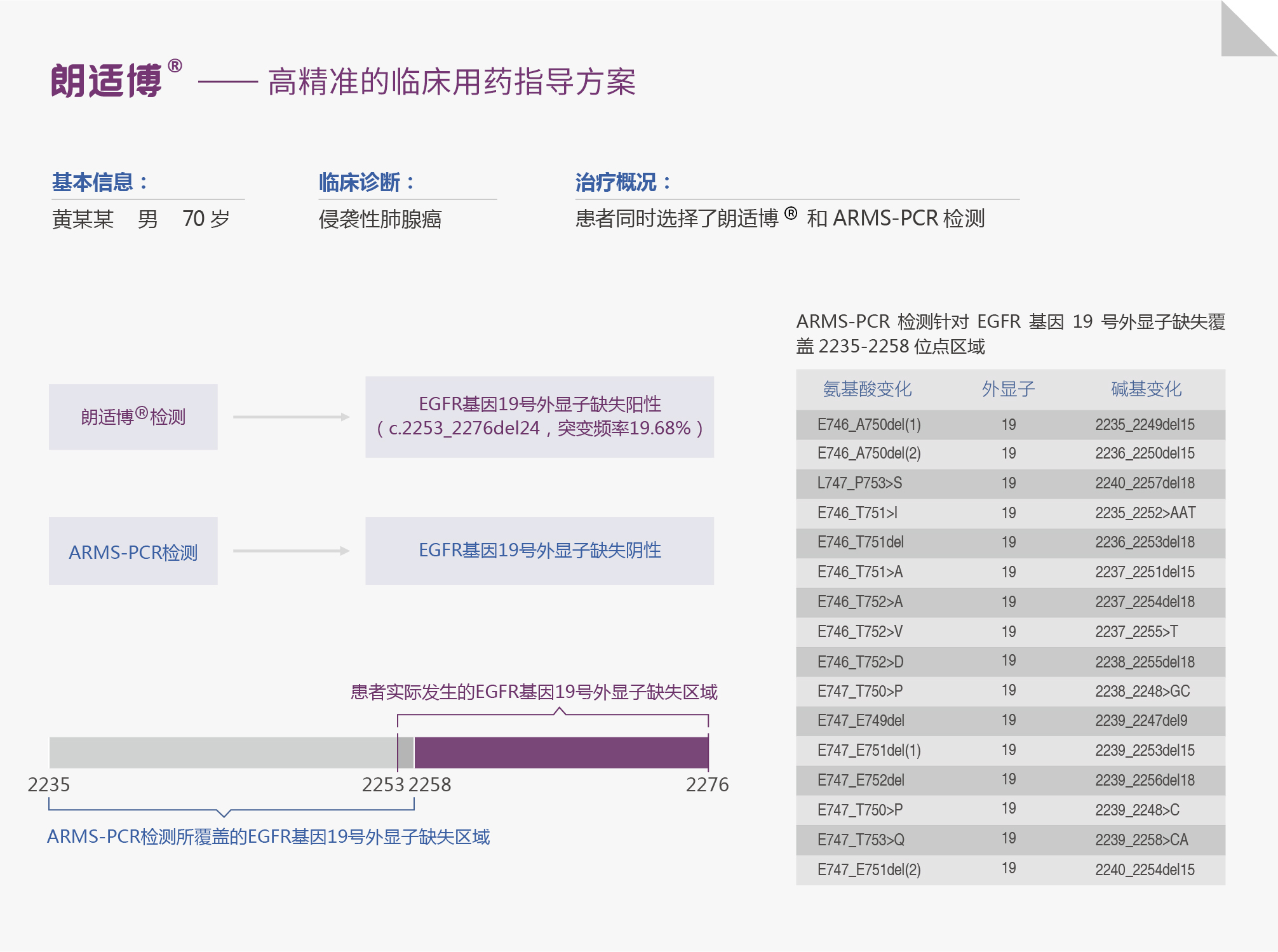Click the cell 2235_2252>AAT
The width and height of the screenshot is (1278, 952).
(x=1145, y=513)
